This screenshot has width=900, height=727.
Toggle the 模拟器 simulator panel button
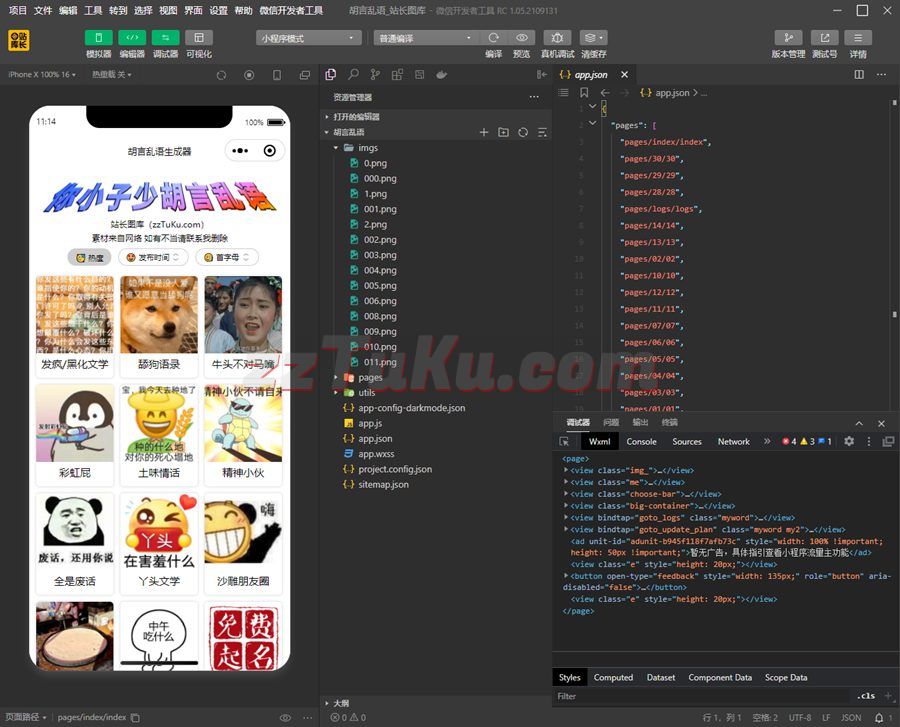98,38
